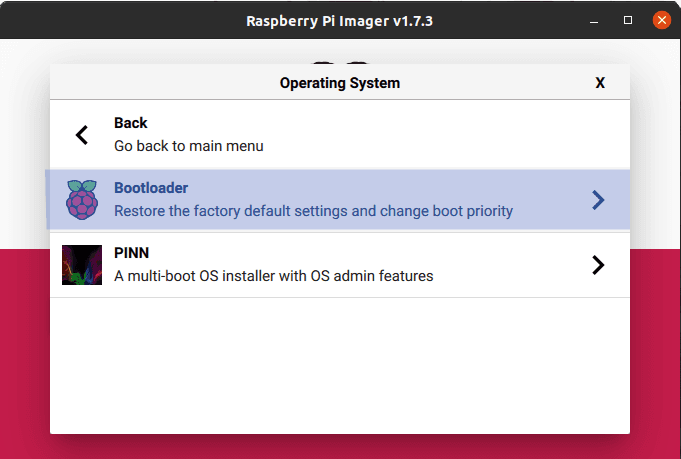This screenshot has width=681, height=459.
Task: Close the Raspberry Pi Imager window
Action: pos(660,20)
